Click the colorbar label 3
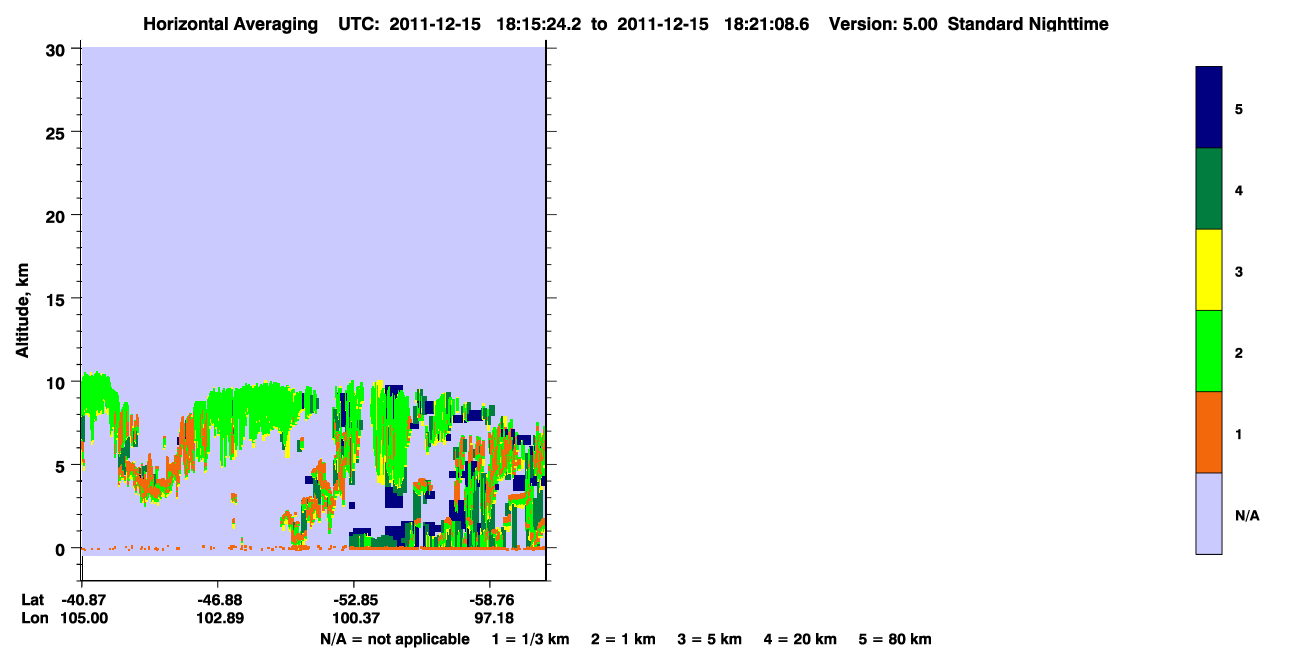1300x667 pixels. (1239, 271)
